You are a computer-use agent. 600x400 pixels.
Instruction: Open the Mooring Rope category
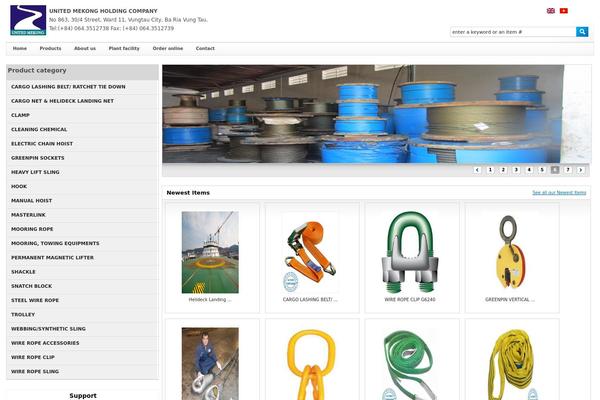pyautogui.click(x=82, y=229)
